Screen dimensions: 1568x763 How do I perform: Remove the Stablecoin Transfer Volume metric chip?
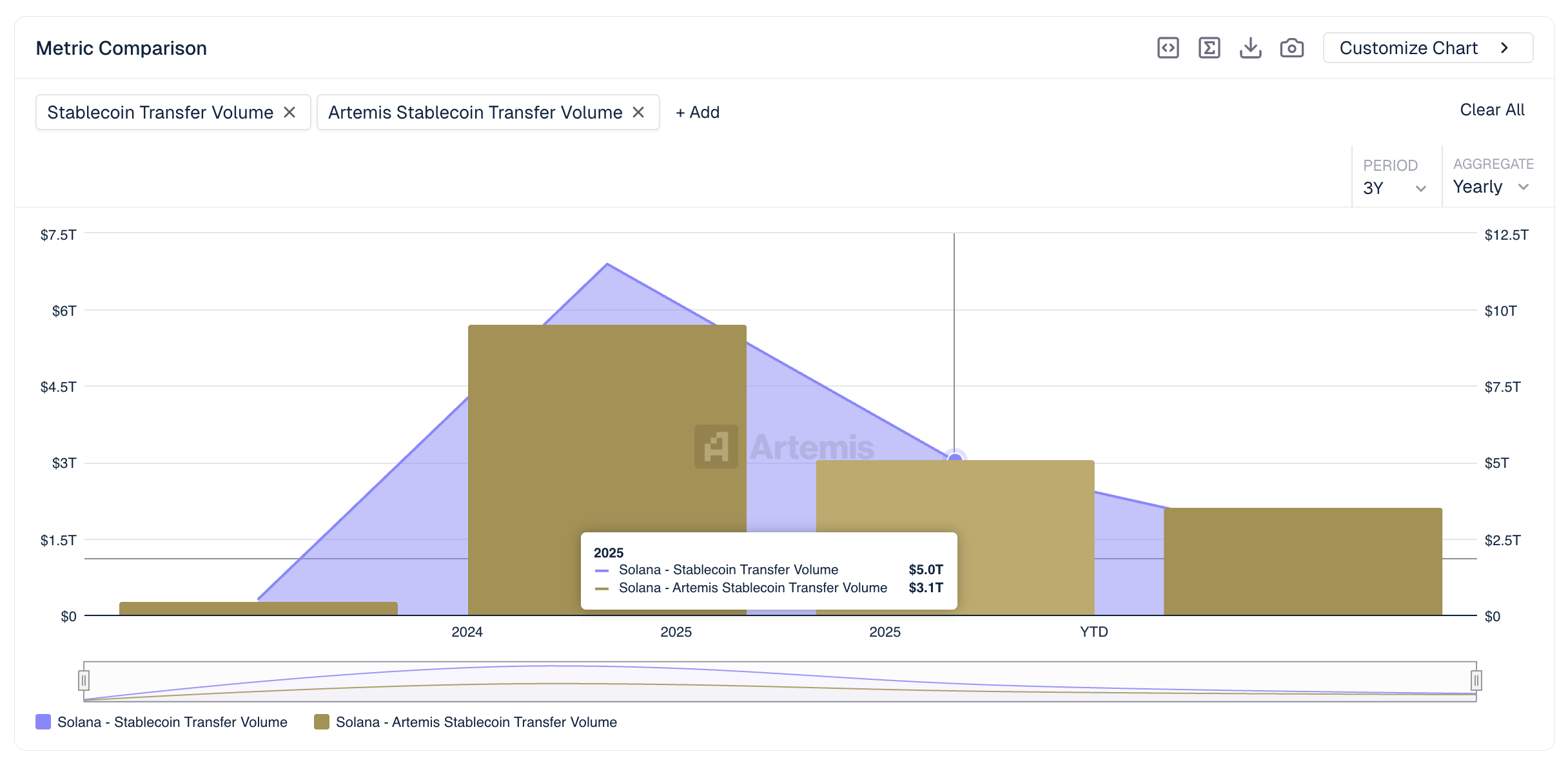click(291, 111)
